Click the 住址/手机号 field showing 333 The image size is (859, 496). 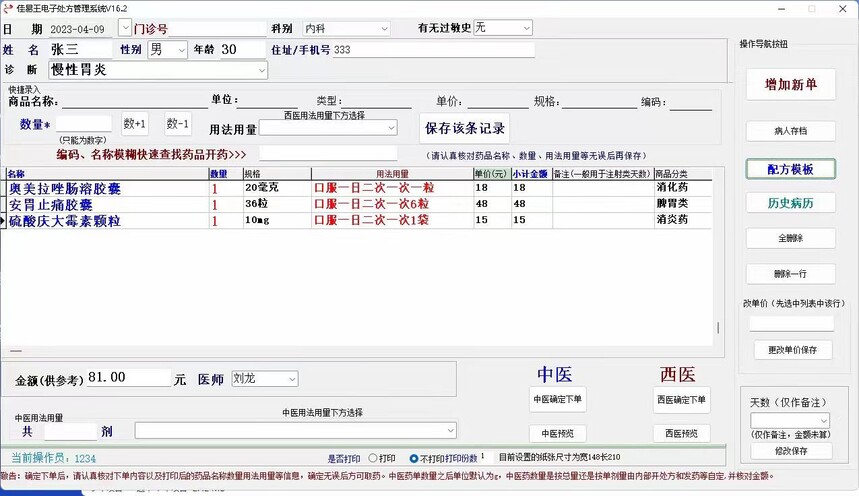(433, 50)
